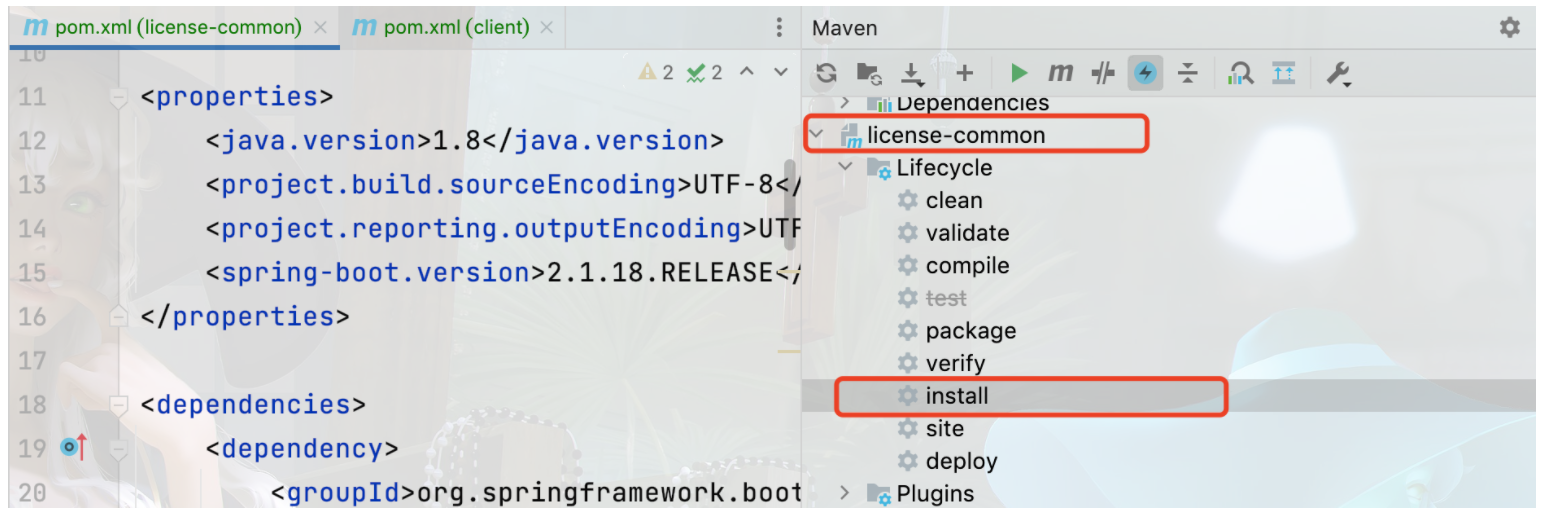The width and height of the screenshot is (1544, 520).
Task: Select the package lifecycle goal
Action: tap(970, 331)
